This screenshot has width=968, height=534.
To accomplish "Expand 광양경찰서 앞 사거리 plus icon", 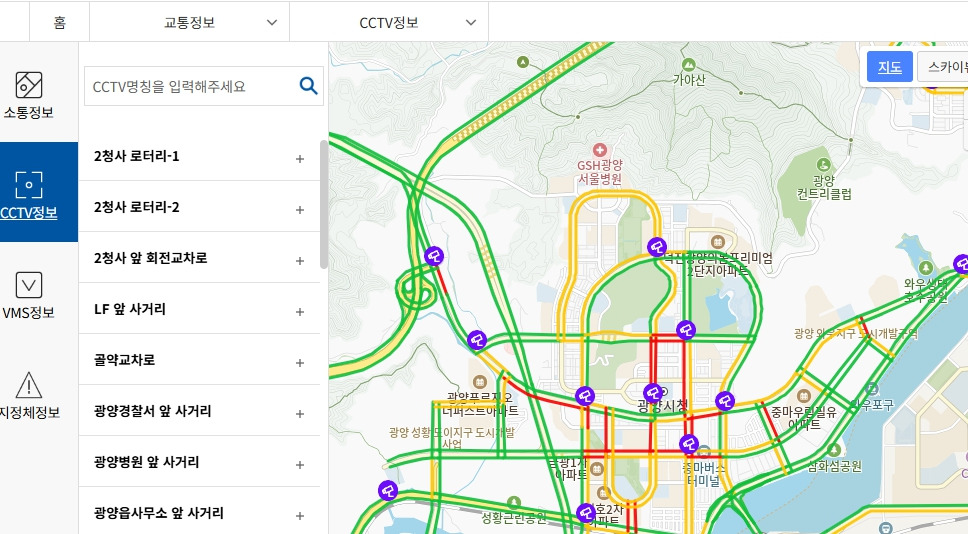I will point(300,414).
